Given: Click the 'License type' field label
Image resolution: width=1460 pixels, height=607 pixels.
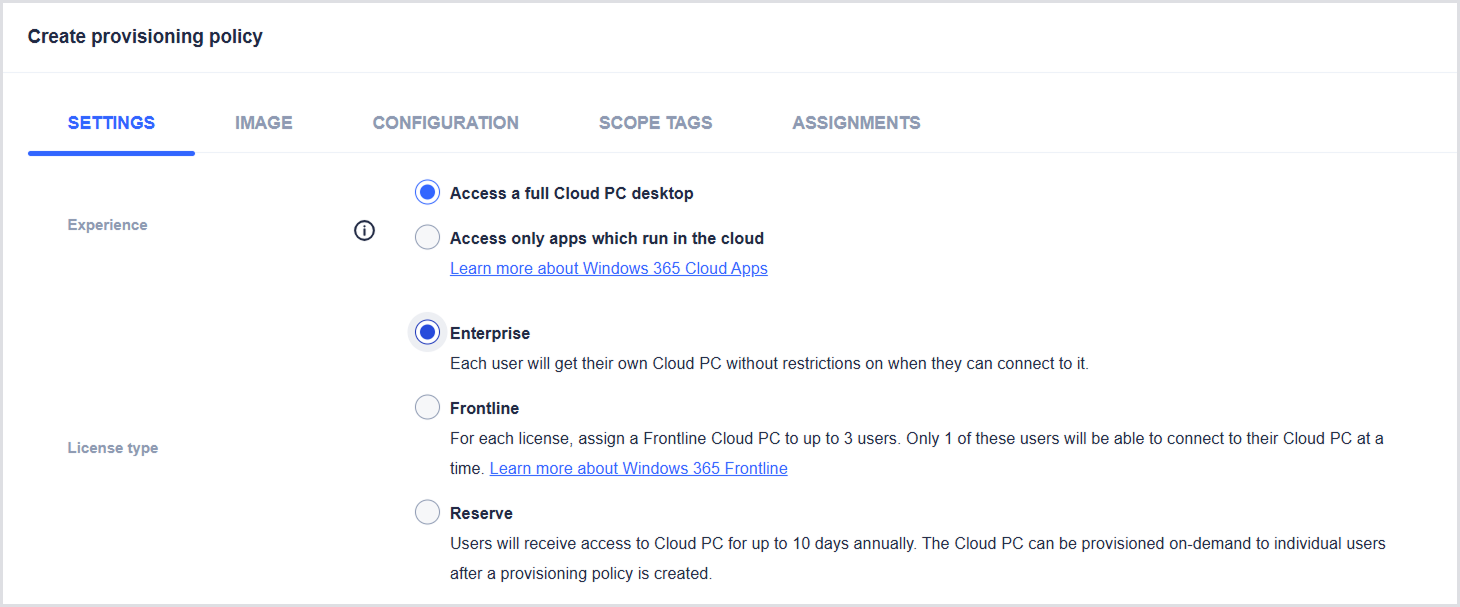Looking at the screenshot, I should (x=113, y=448).
